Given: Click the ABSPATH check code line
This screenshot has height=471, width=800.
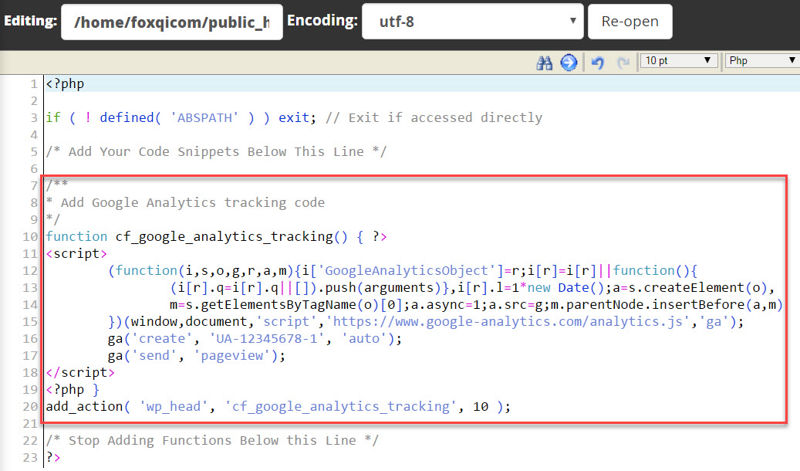Looking at the screenshot, I should tap(294, 118).
